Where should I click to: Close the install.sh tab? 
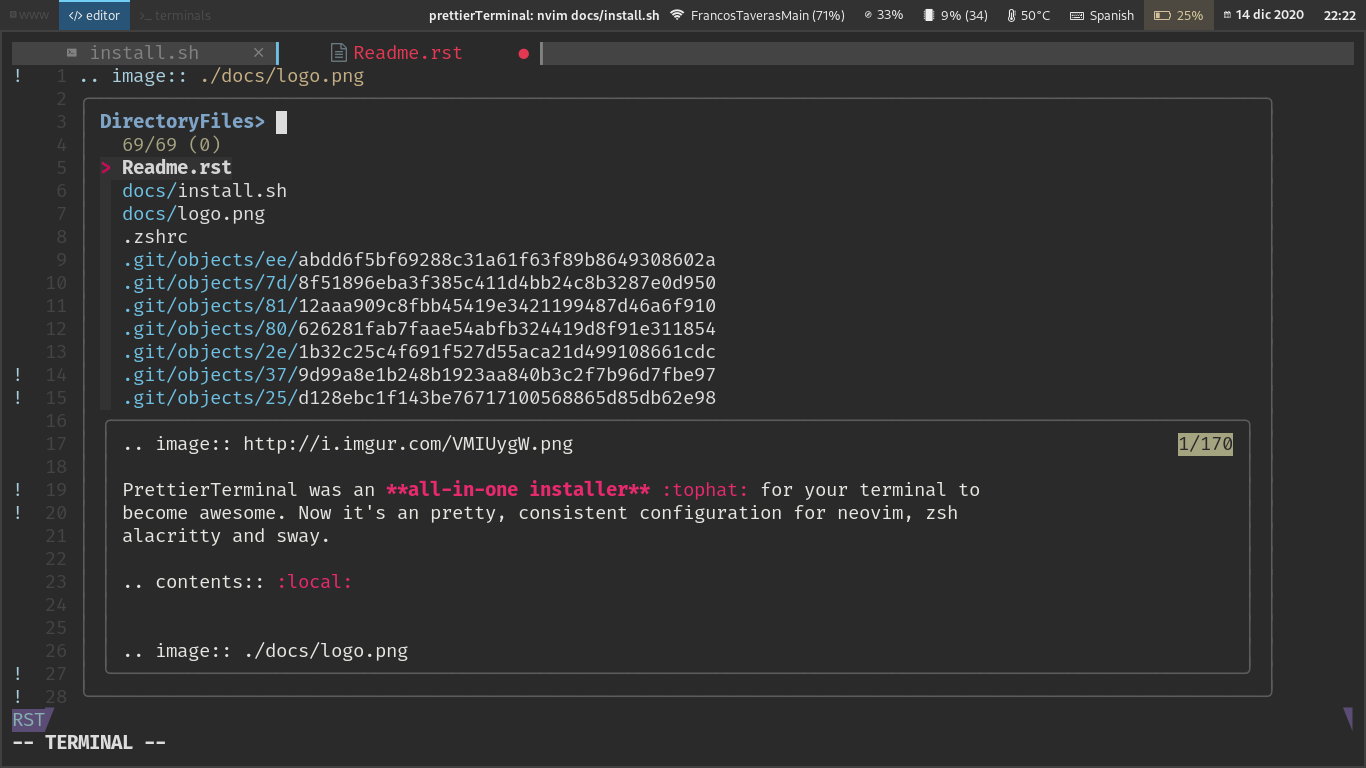click(x=259, y=53)
